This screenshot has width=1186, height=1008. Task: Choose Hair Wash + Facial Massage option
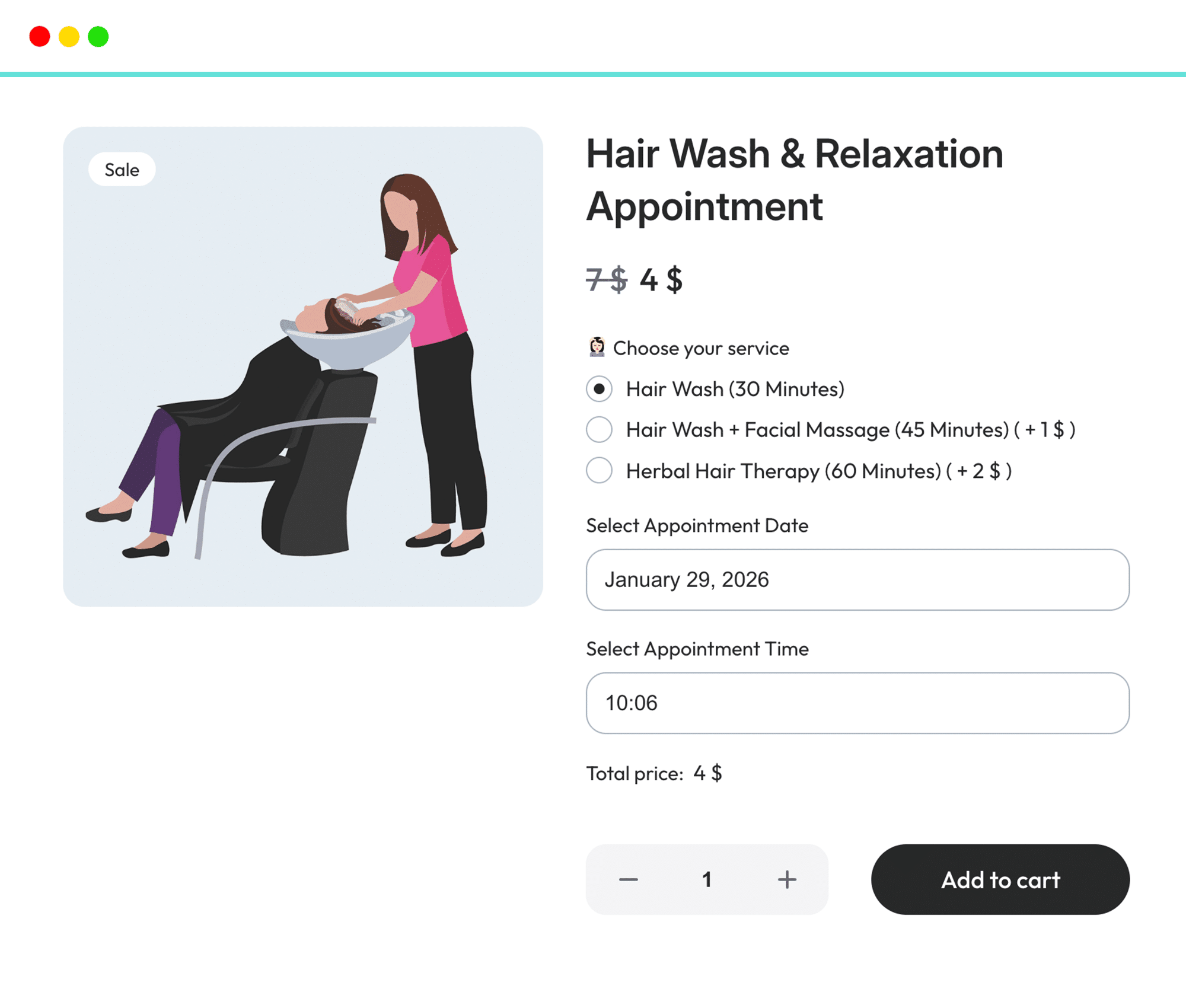(599, 429)
